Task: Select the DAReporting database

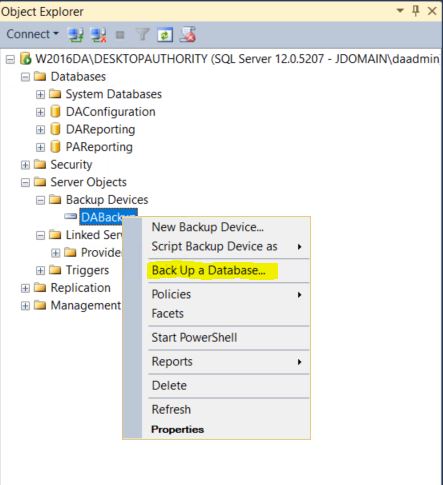Action: [x=100, y=129]
